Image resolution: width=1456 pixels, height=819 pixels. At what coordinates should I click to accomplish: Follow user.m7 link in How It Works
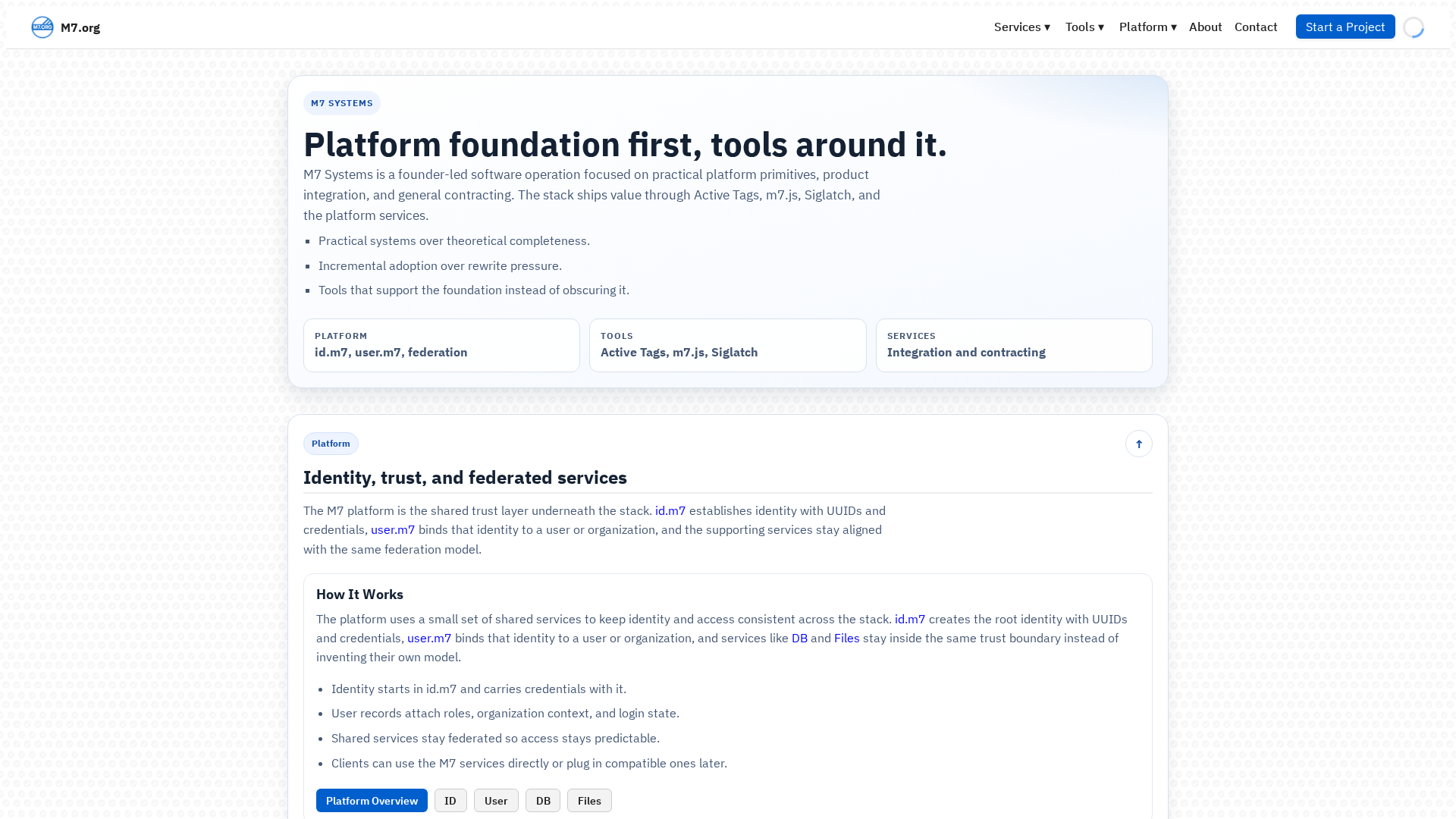click(x=429, y=639)
